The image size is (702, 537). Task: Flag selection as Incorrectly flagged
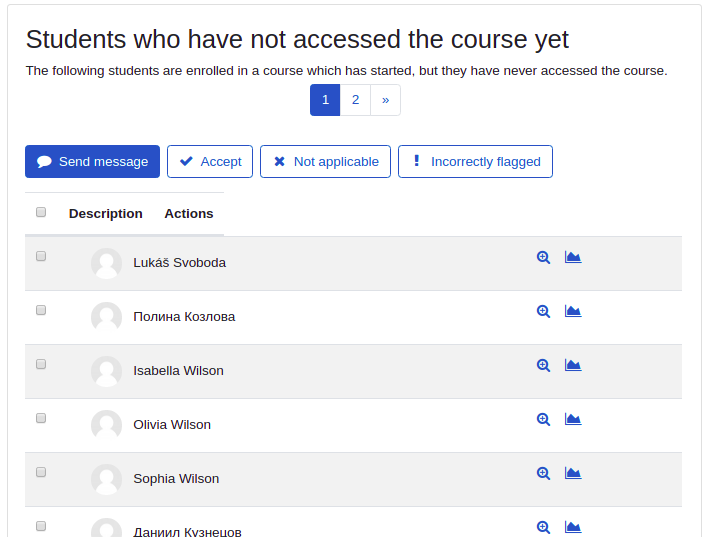point(475,161)
